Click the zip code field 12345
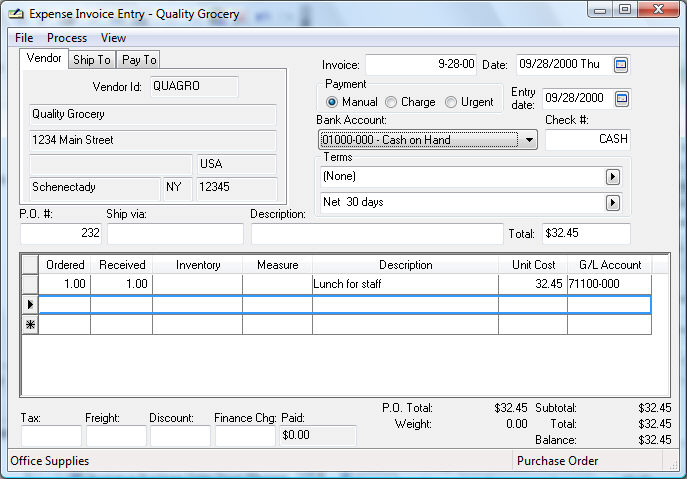687x479 pixels. [x=237, y=188]
